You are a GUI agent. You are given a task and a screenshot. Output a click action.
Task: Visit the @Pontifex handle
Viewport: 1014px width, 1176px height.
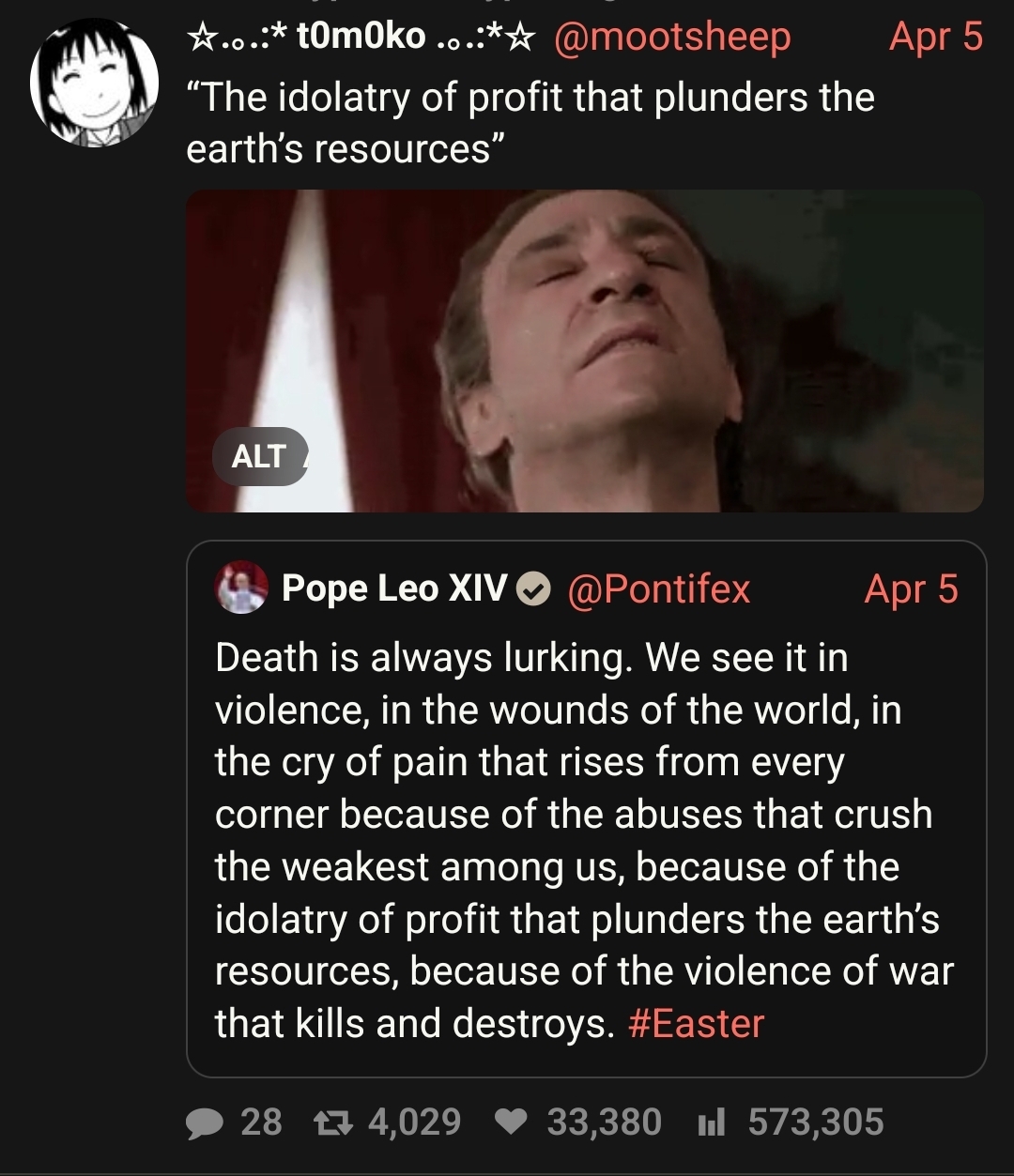(659, 589)
